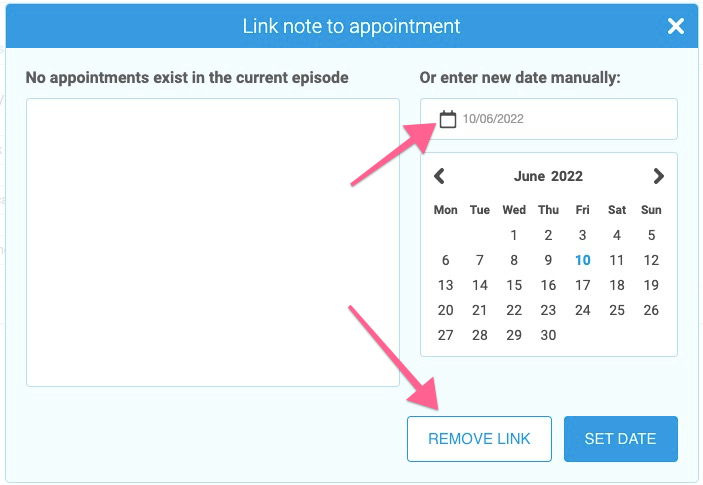703x485 pixels.
Task: Select June 1 in the calendar
Action: (x=514, y=235)
